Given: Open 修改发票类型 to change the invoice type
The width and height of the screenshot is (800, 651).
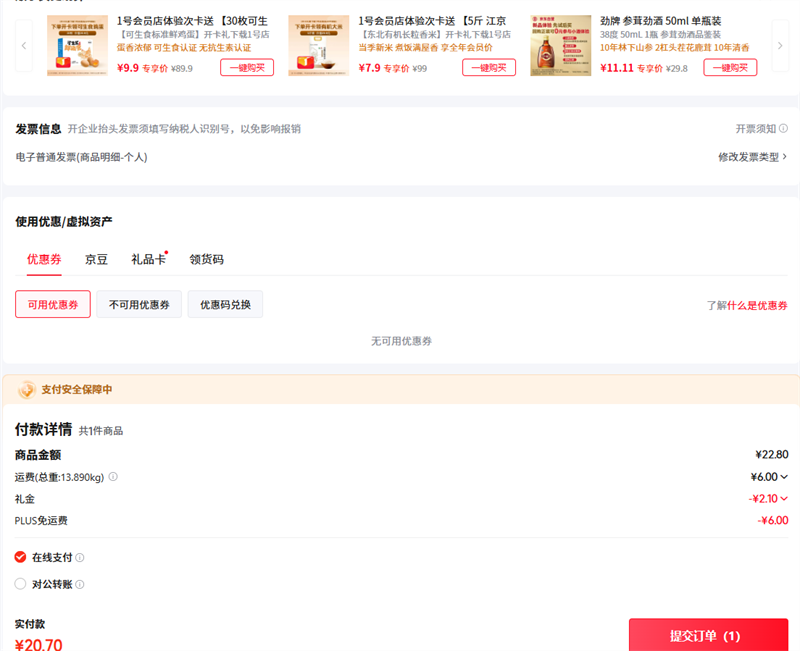Looking at the screenshot, I should (752, 157).
